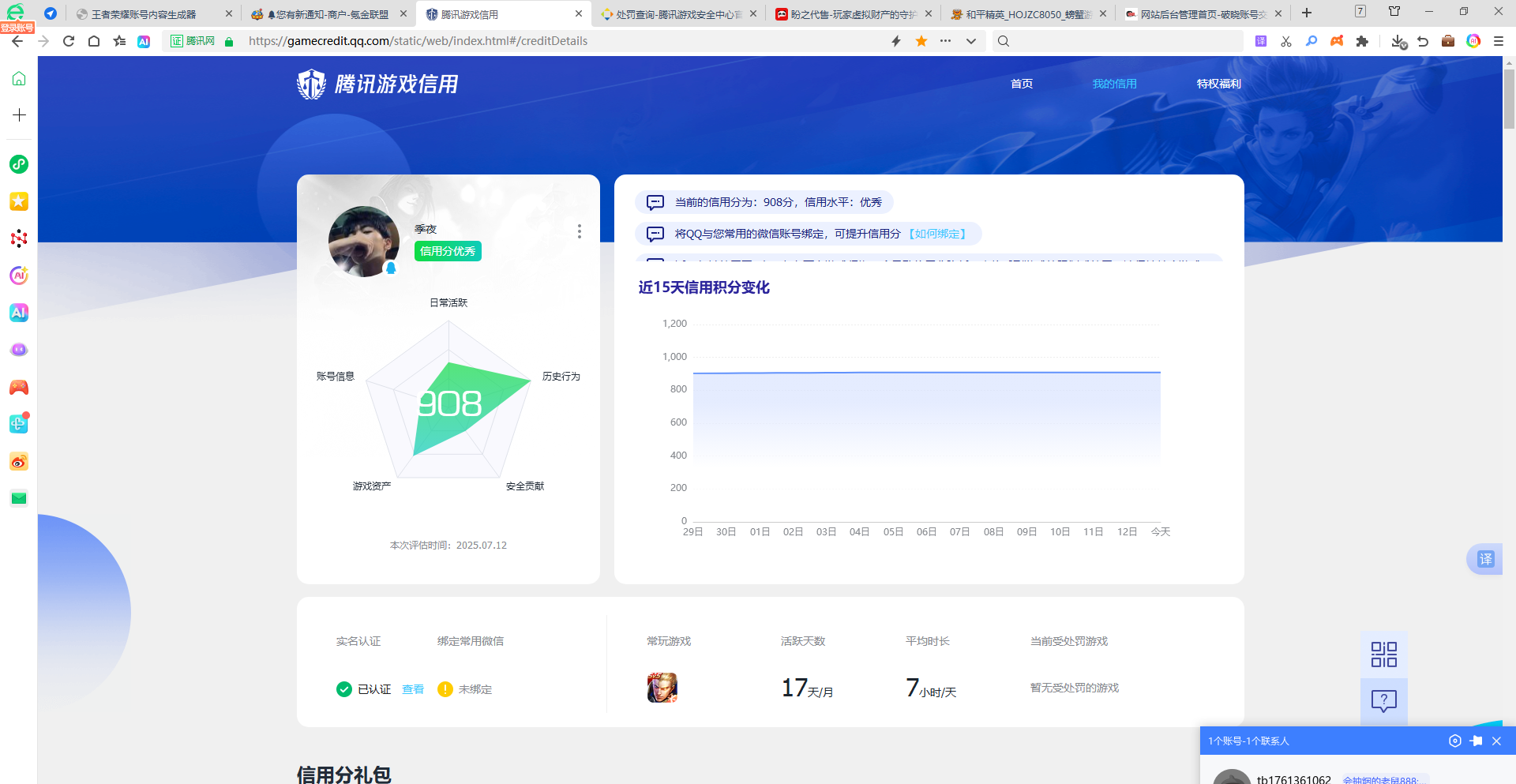Open the scissors screenshot tool
Image resolution: width=1516 pixels, height=784 pixels.
coord(1286,41)
